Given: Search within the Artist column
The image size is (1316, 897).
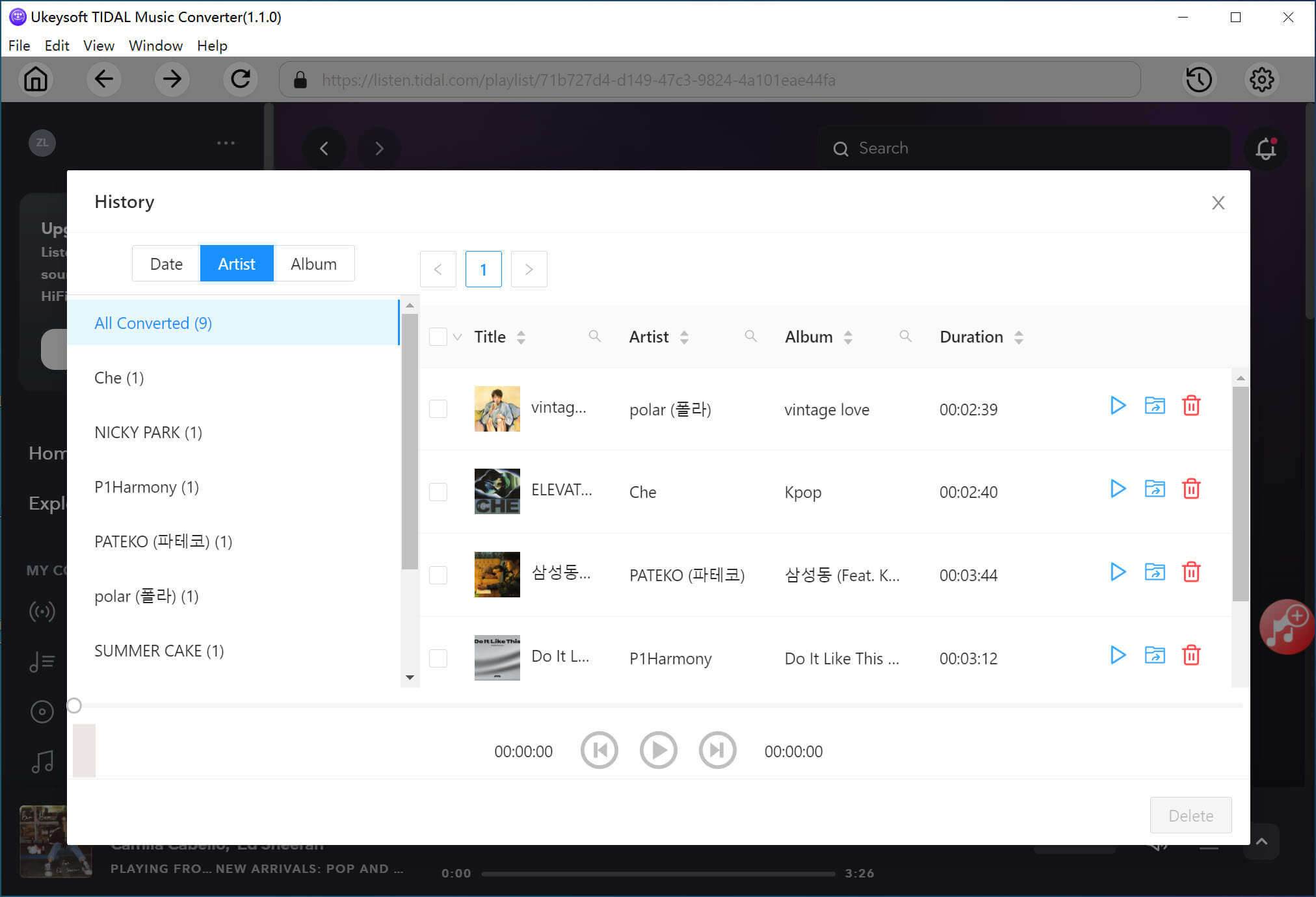Looking at the screenshot, I should 750,336.
